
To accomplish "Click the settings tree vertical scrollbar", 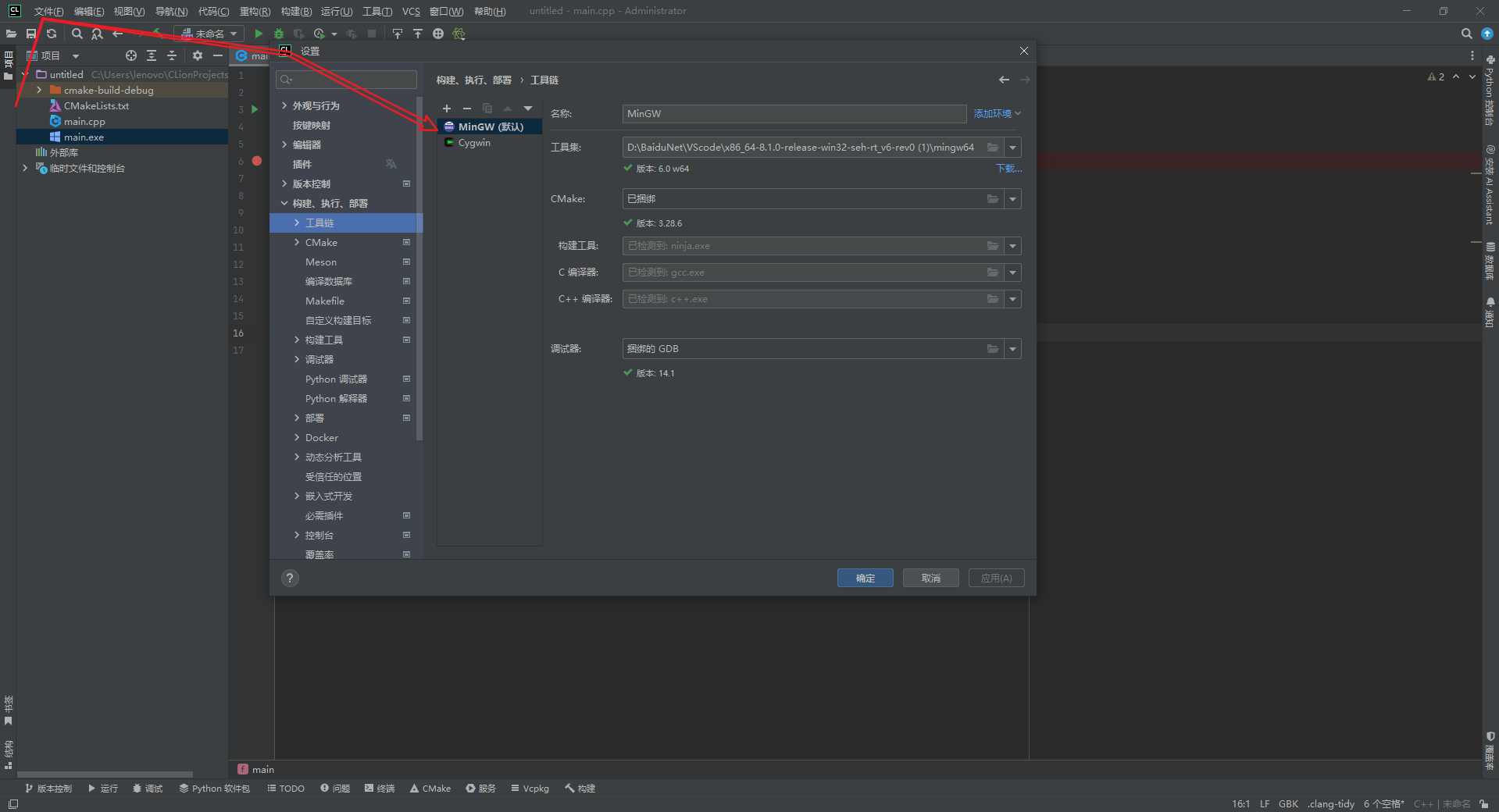I will [x=420, y=269].
